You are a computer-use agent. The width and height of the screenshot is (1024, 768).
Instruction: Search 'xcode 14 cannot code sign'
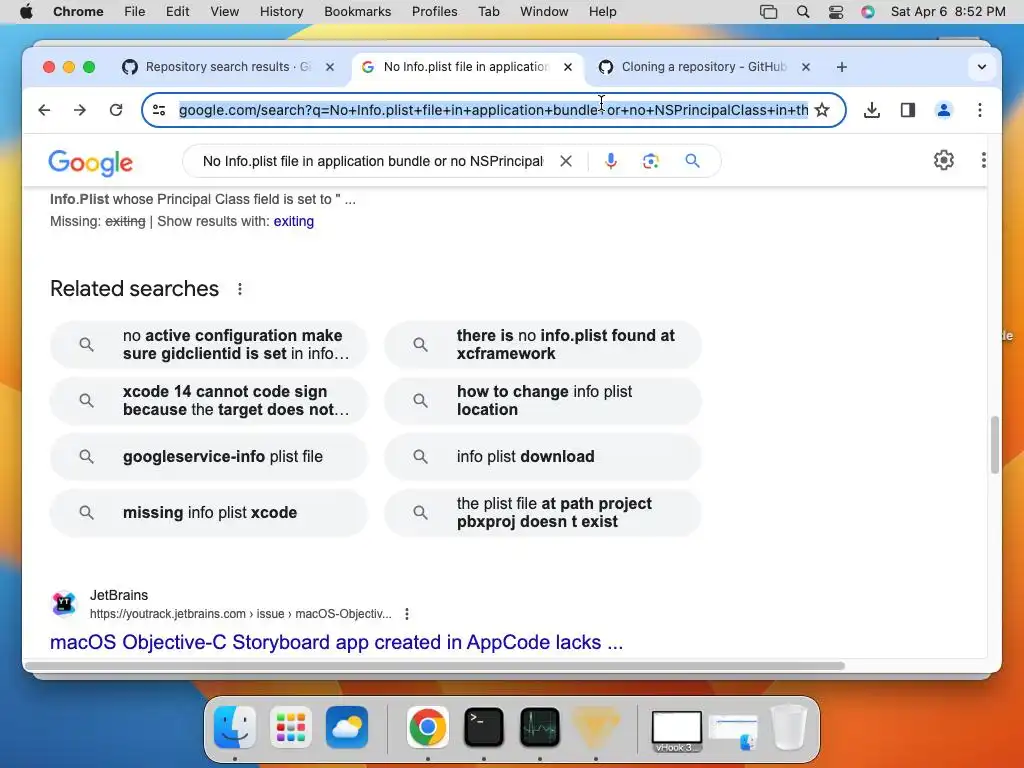[x=209, y=400]
